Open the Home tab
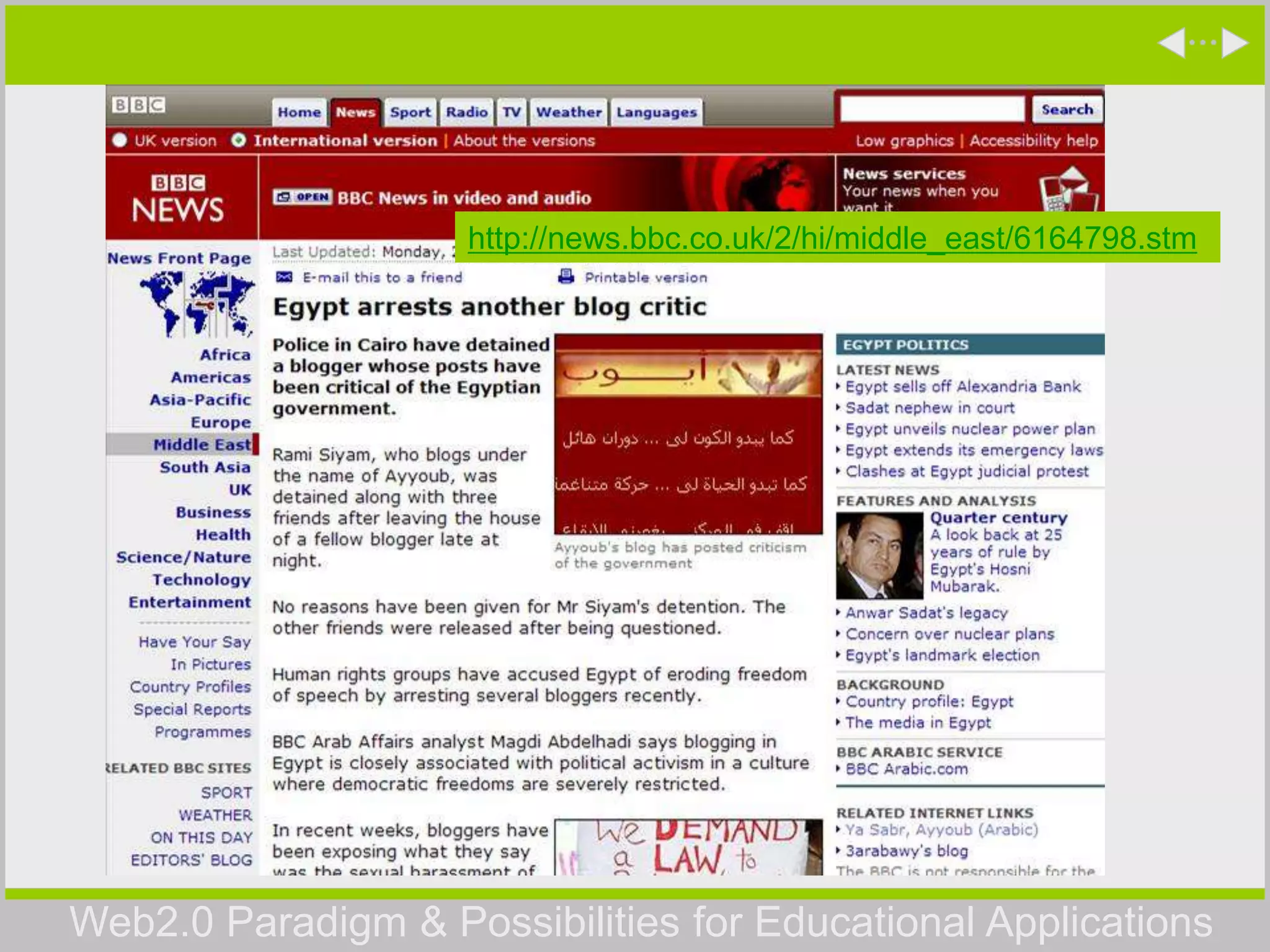 pos(299,112)
